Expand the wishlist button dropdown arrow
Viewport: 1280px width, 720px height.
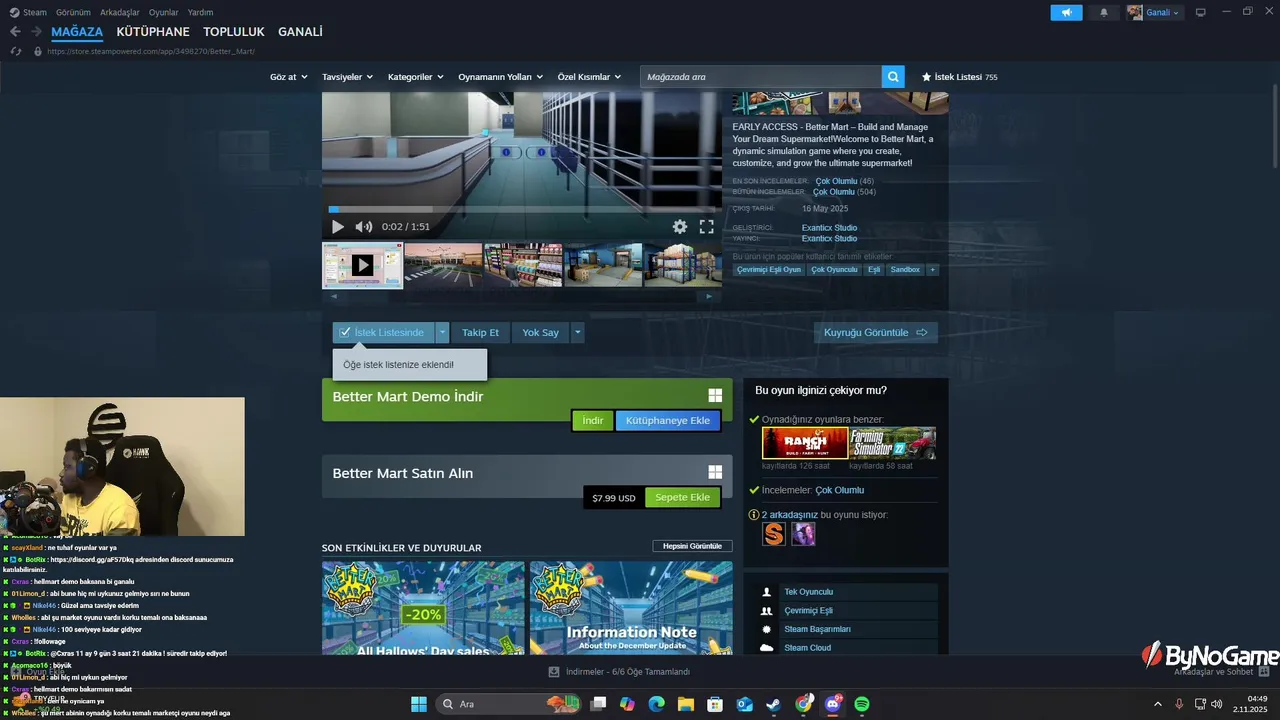[443, 332]
